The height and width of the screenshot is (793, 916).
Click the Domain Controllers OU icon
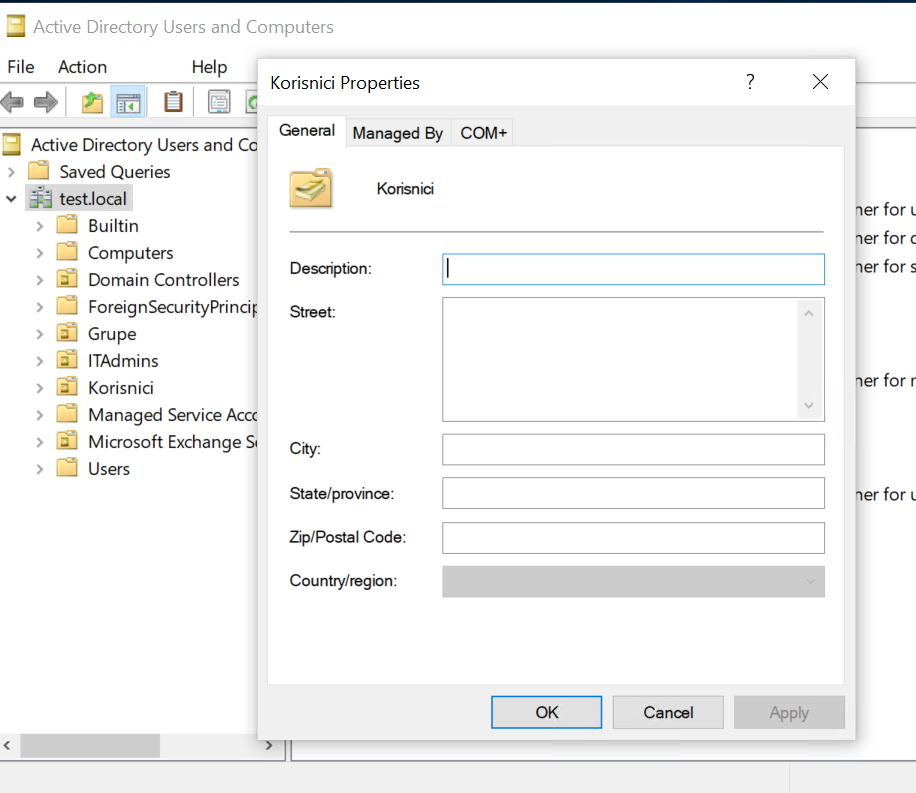tap(67, 279)
